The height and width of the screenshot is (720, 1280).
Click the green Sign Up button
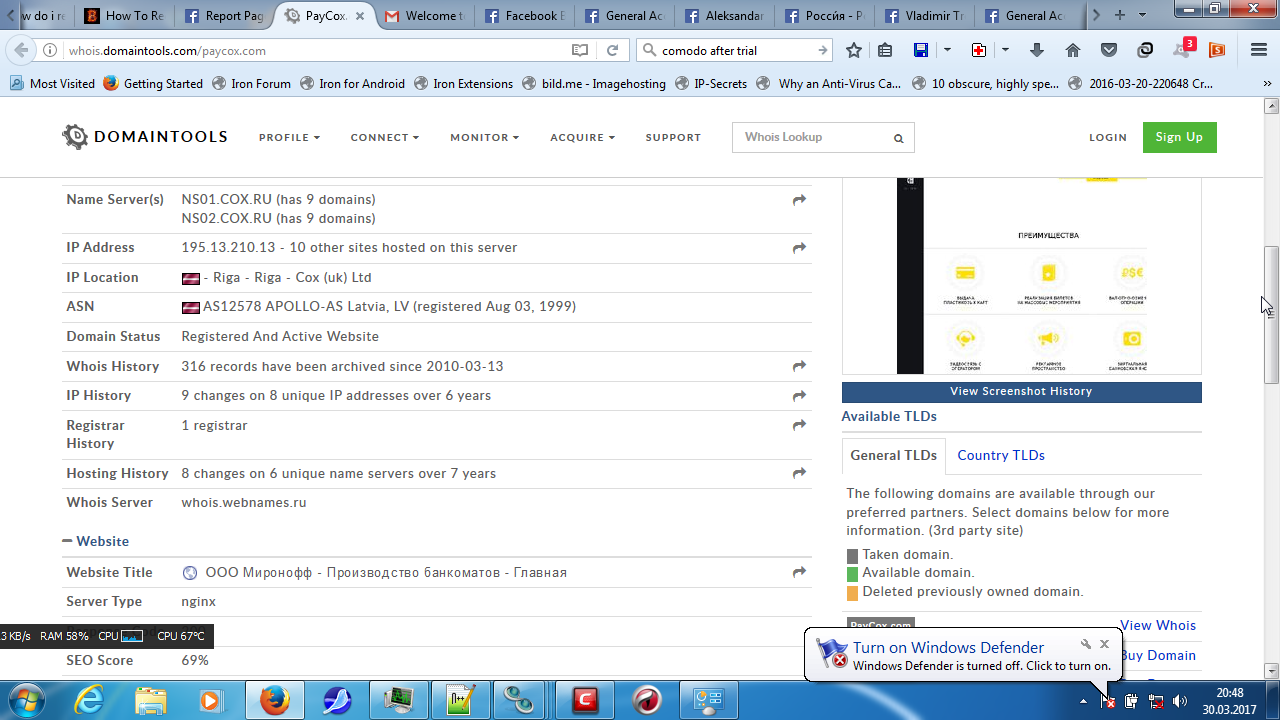[x=1179, y=137]
